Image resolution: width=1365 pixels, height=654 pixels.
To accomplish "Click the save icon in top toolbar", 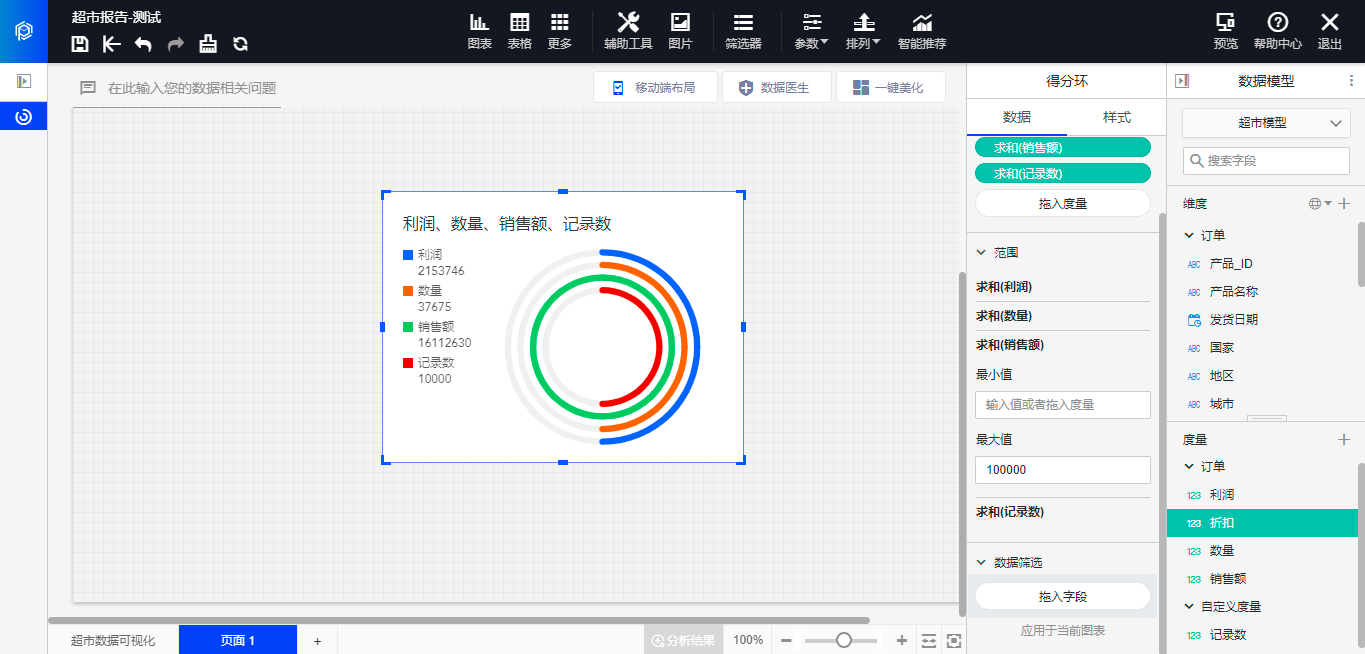I will click(x=81, y=44).
